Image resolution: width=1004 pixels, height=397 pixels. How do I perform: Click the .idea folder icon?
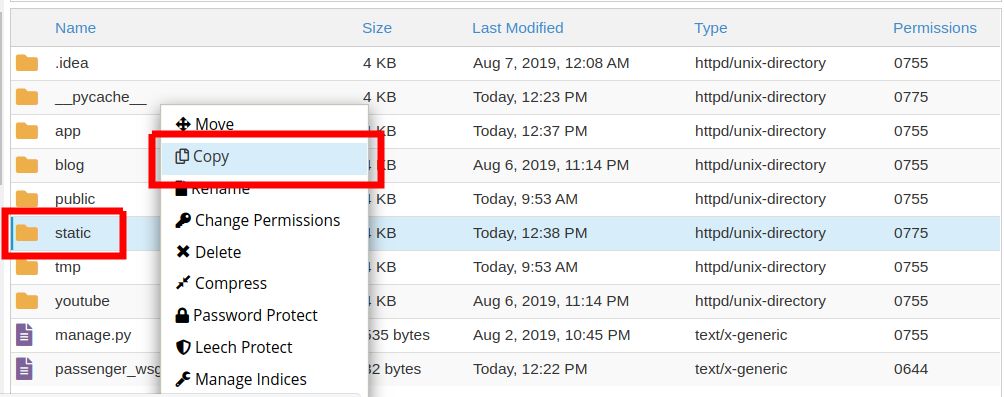click(x=27, y=63)
